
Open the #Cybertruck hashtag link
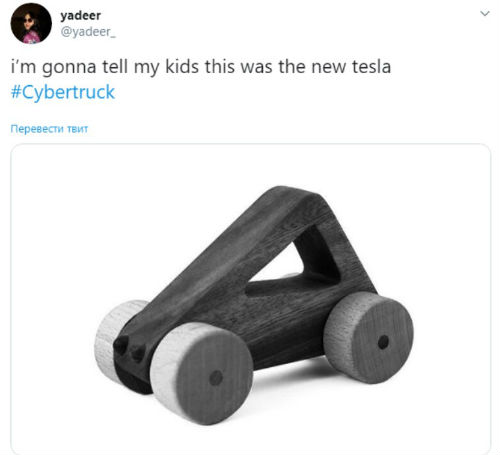pos(63,92)
